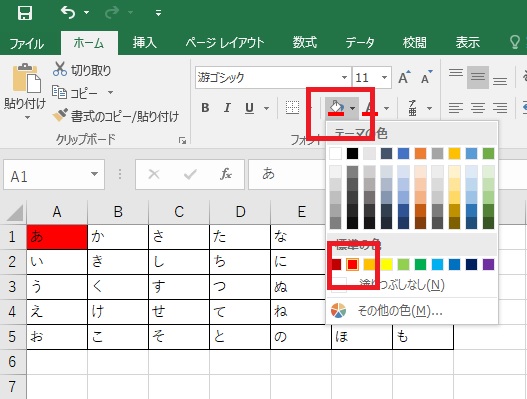This screenshot has width=527, height=399.
Task: Expand phonetic guide dropdown arrow
Action: click(x=430, y=108)
